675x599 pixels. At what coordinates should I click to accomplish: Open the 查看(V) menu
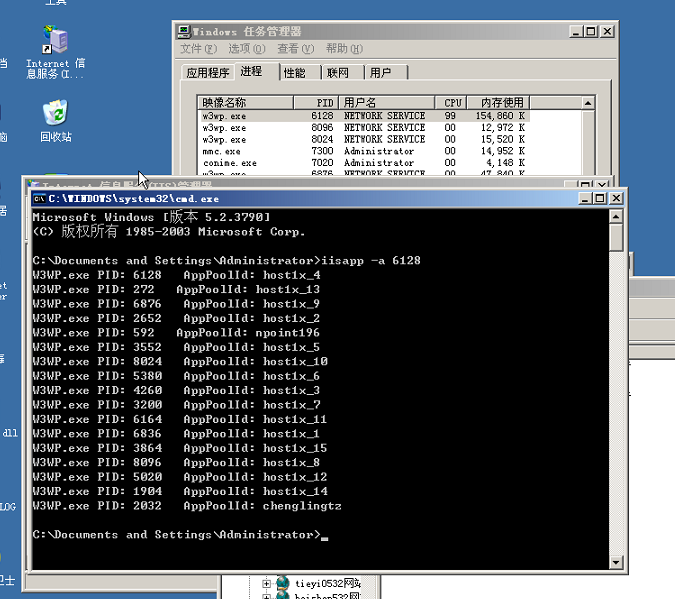pyautogui.click(x=295, y=49)
